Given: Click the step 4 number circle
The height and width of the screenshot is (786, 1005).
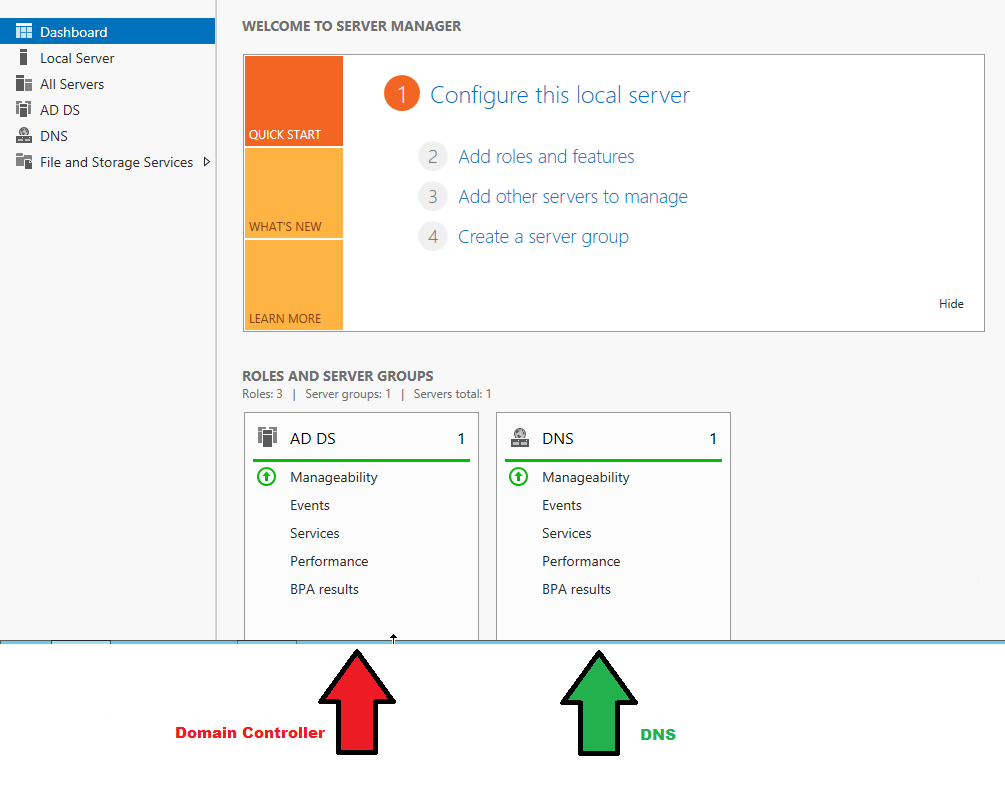Looking at the screenshot, I should tap(433, 237).
